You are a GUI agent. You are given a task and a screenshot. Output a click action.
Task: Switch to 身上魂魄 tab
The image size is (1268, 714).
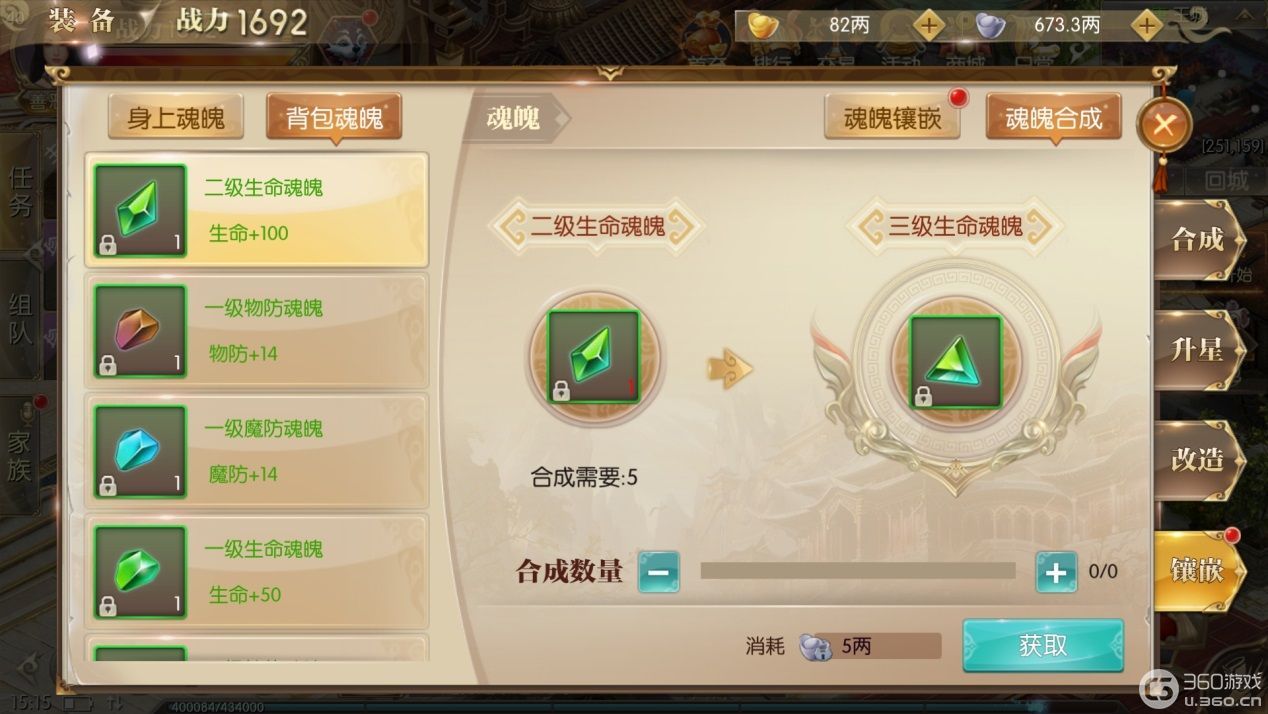coord(175,118)
